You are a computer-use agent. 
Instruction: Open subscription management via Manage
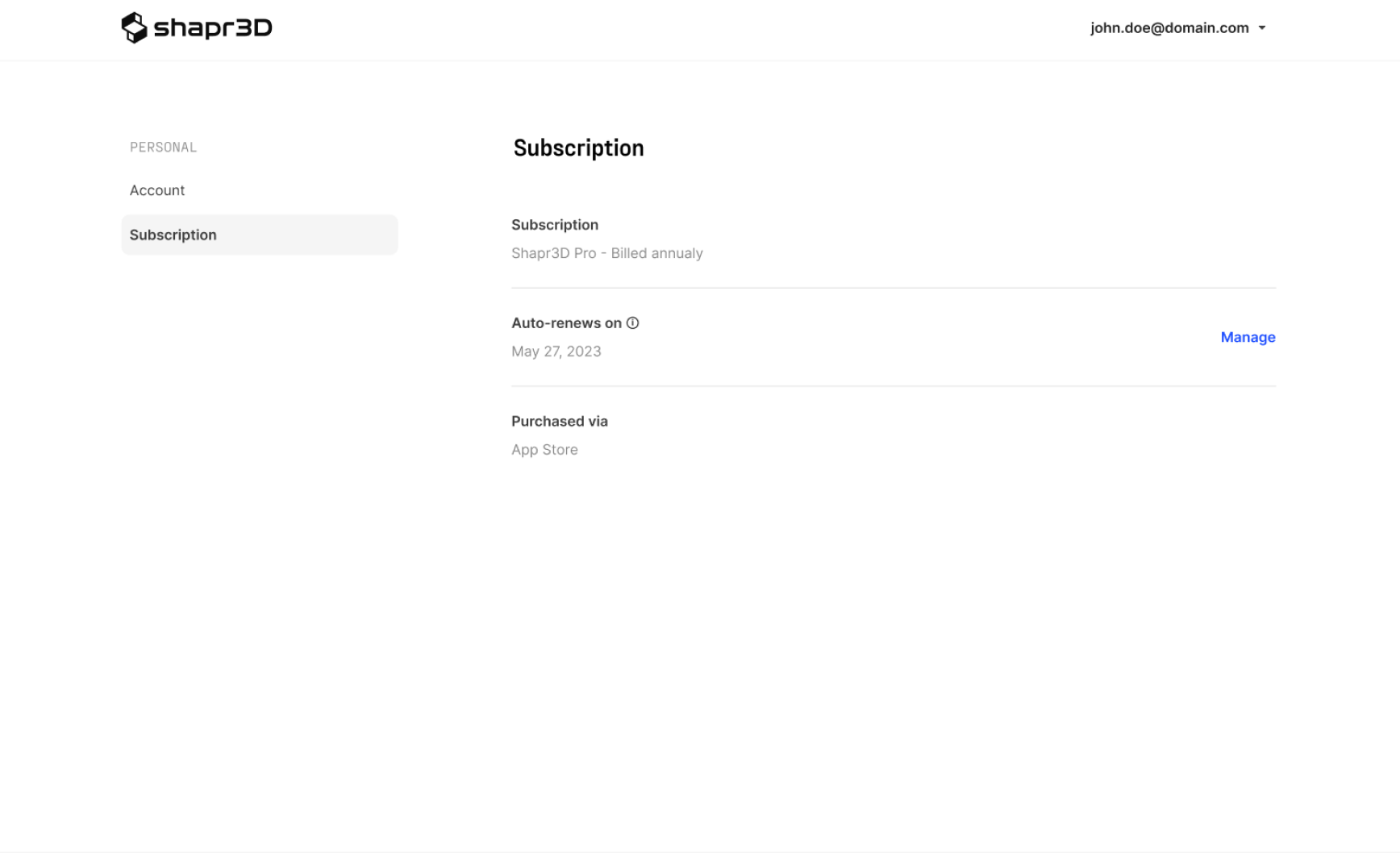click(1248, 337)
